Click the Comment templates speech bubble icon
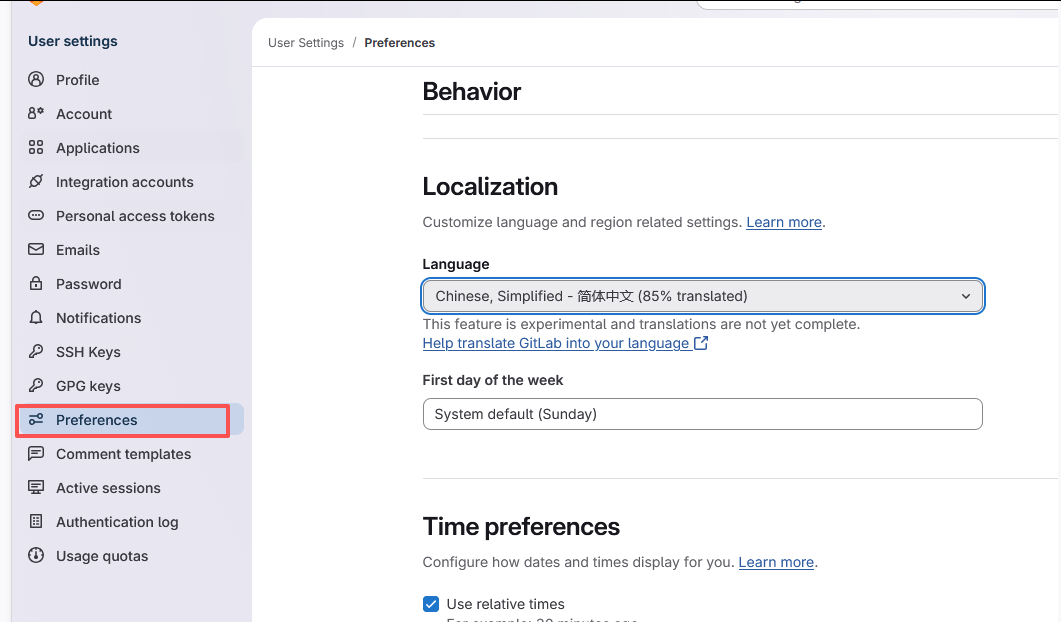 point(36,453)
